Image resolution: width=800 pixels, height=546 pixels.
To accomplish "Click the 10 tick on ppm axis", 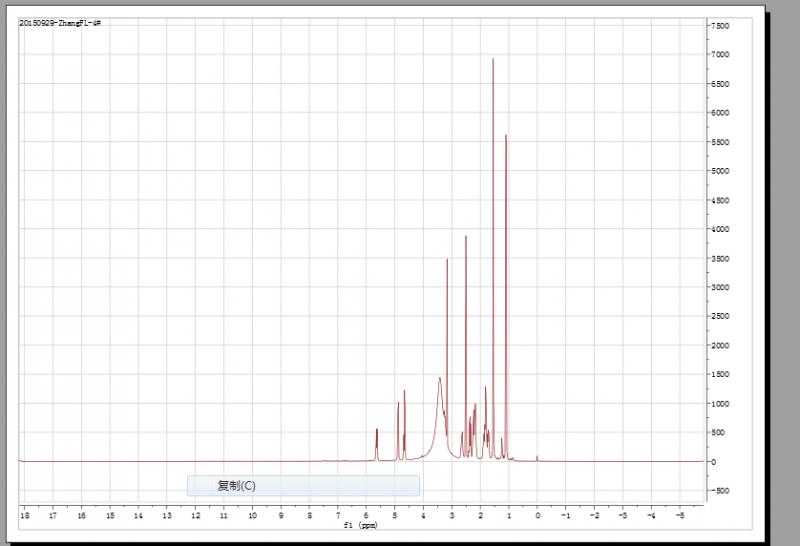I will (x=253, y=515).
